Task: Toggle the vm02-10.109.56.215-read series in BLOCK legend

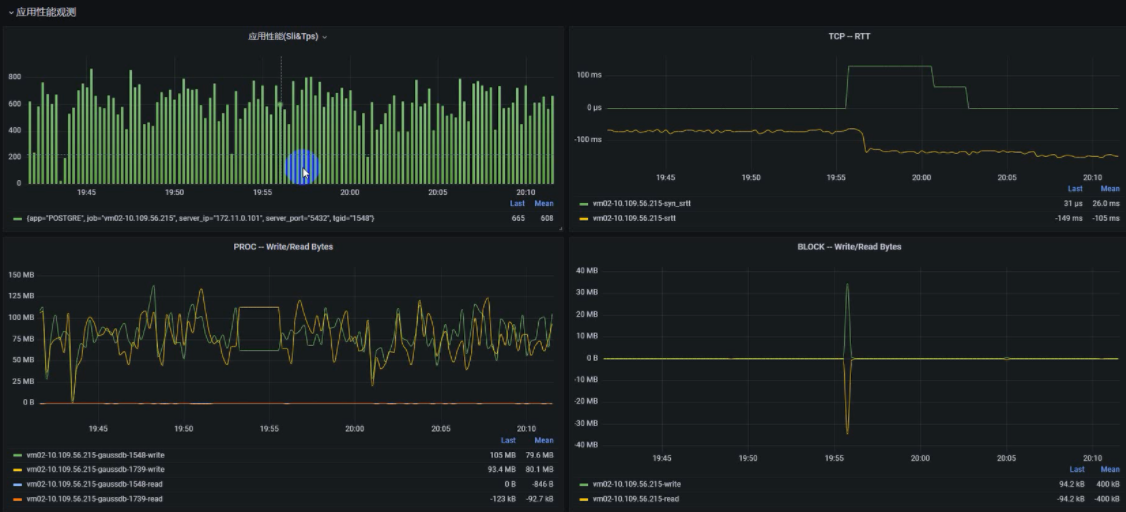Action: coord(636,498)
